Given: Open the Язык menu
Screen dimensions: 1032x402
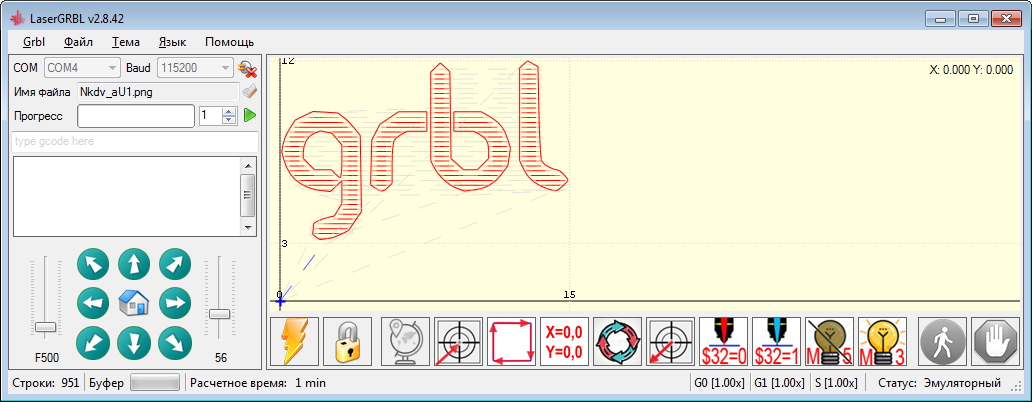Looking at the screenshot, I should pyautogui.click(x=172, y=42).
